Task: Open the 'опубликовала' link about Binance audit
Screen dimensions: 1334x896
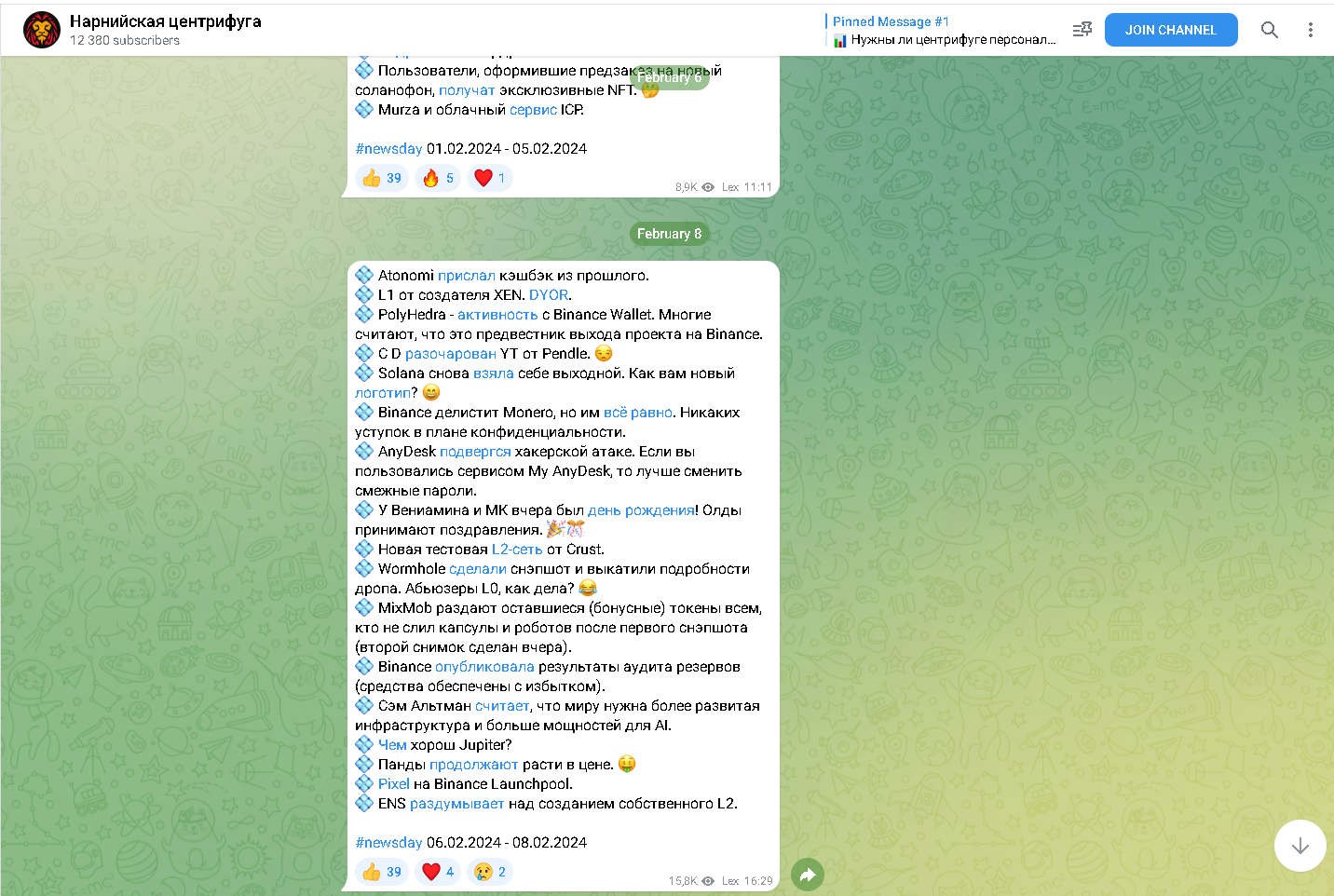Action: [x=484, y=667]
